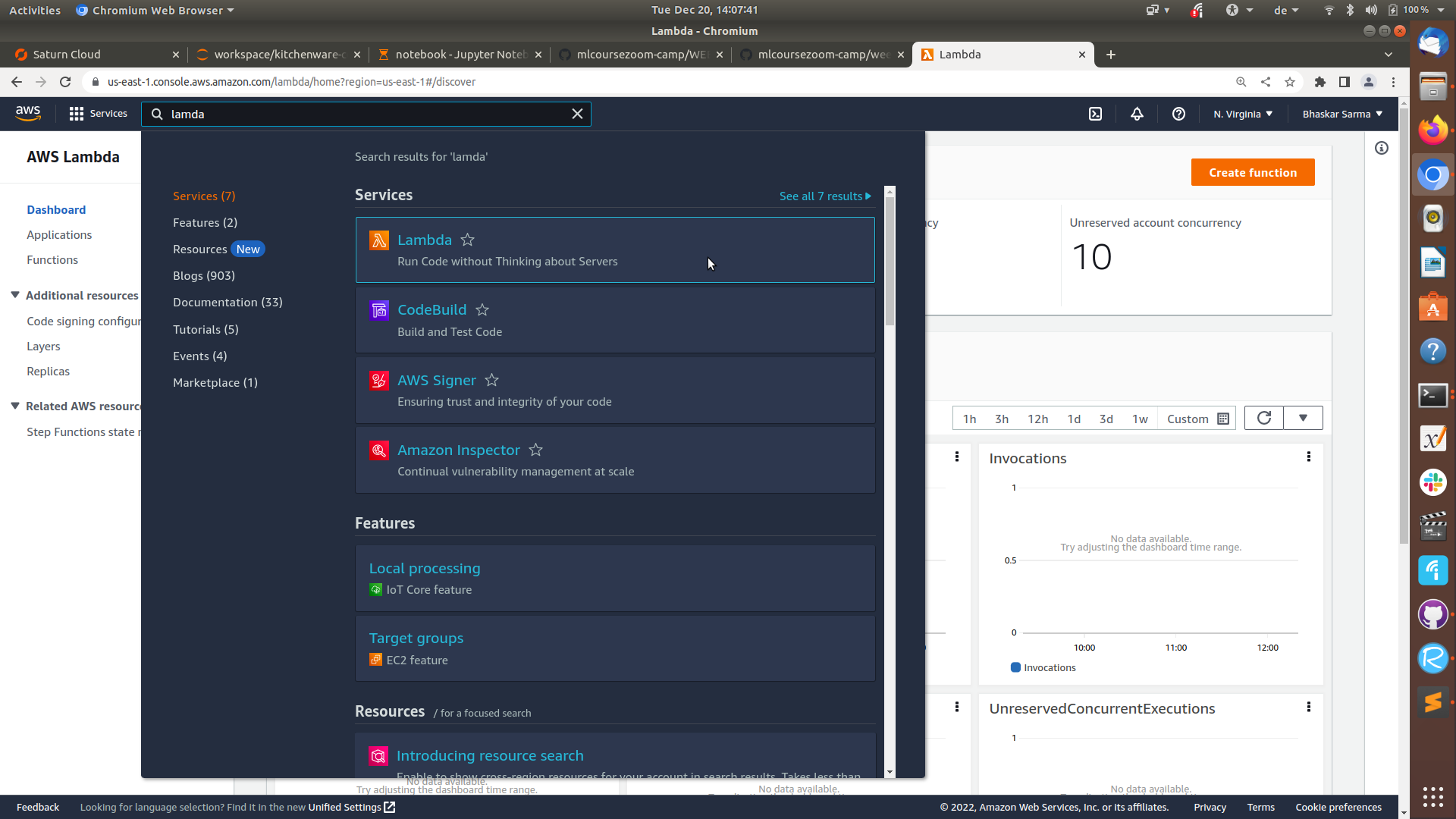Open the notifications bell icon

coord(1137,114)
